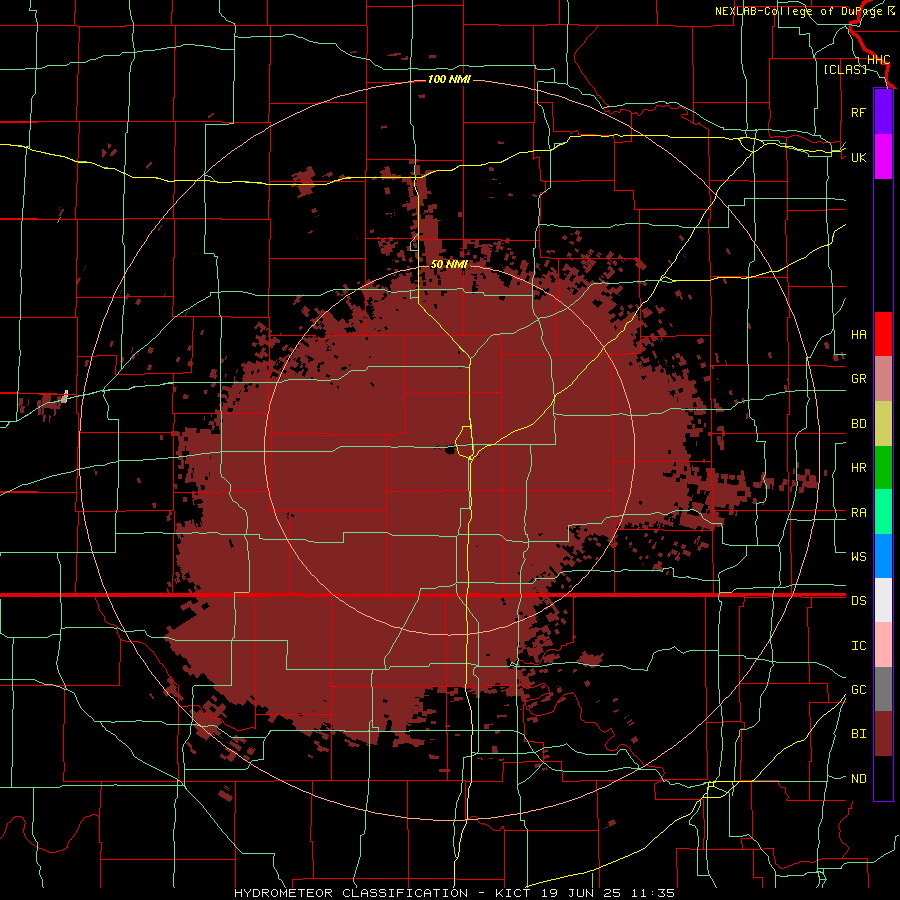Viewport: 900px width, 900px height.
Task: Click the HHC product label
Action: (x=878, y=60)
